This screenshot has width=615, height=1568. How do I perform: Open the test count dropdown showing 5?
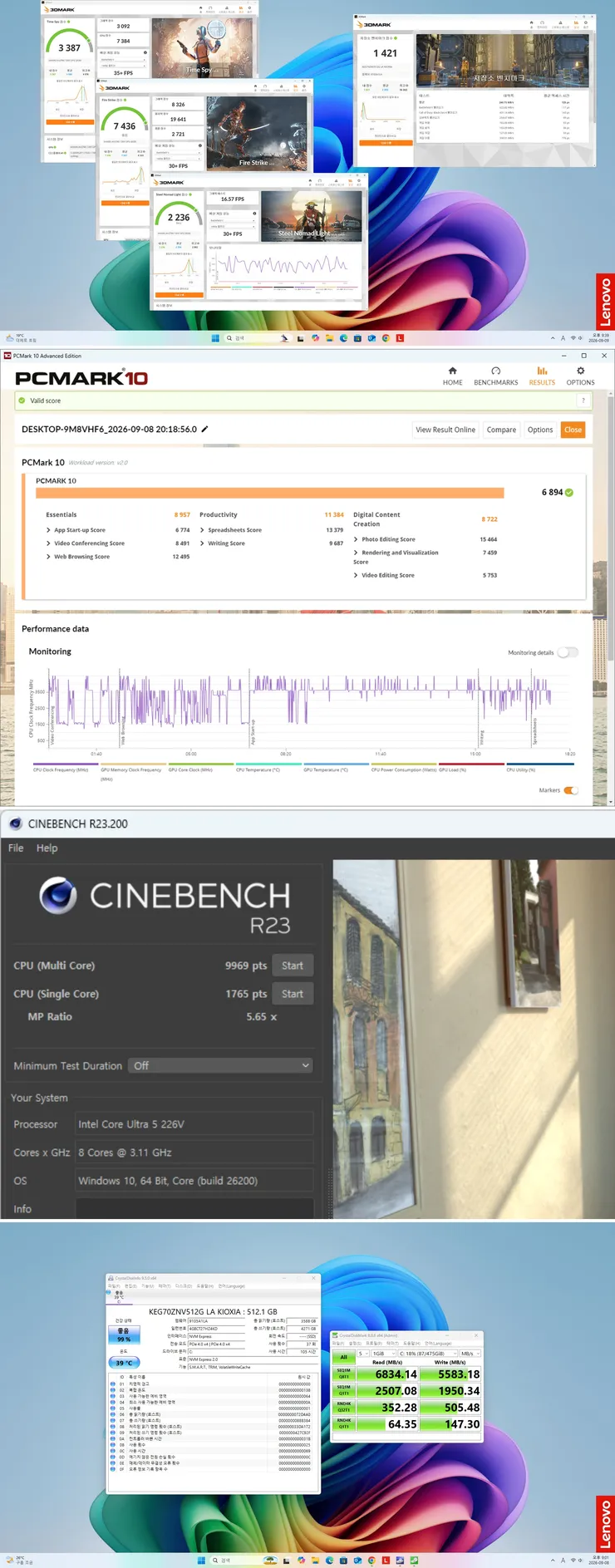pos(362,1354)
